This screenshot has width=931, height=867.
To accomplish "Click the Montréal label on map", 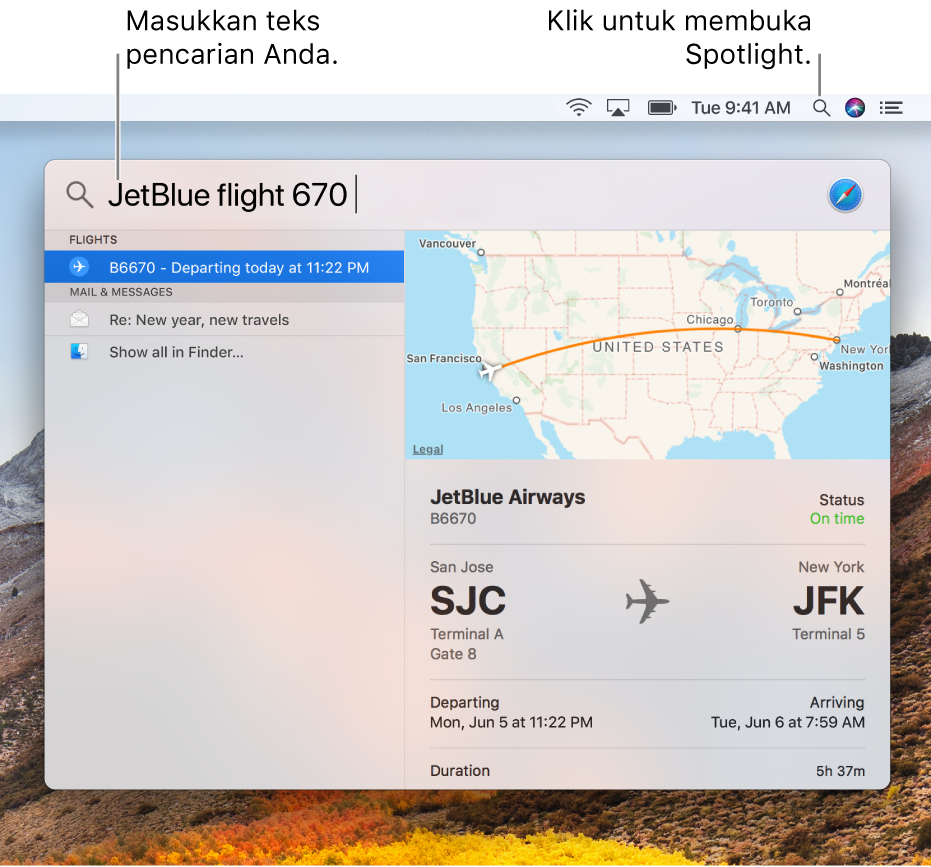I will 866,283.
